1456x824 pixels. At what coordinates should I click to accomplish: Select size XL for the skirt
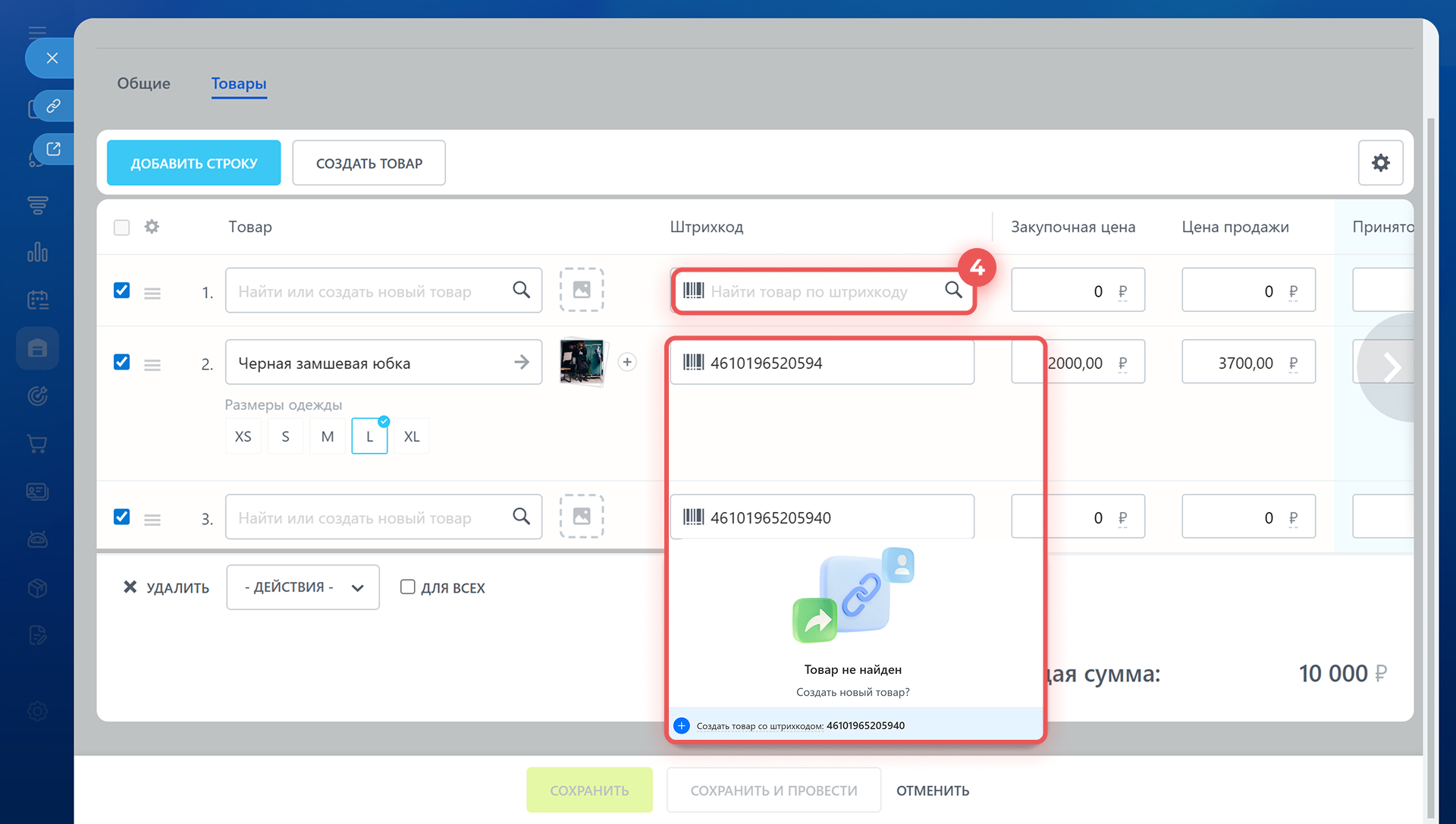[x=411, y=437]
